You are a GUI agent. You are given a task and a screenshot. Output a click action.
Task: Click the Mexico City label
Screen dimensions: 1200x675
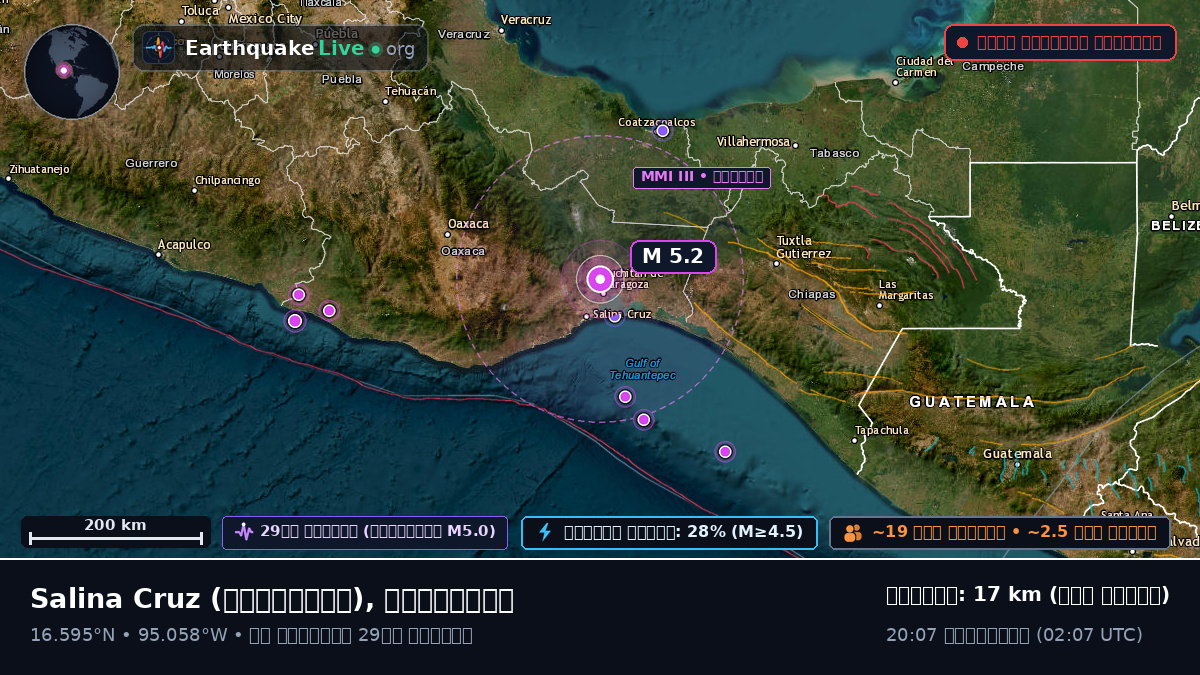(x=265, y=19)
